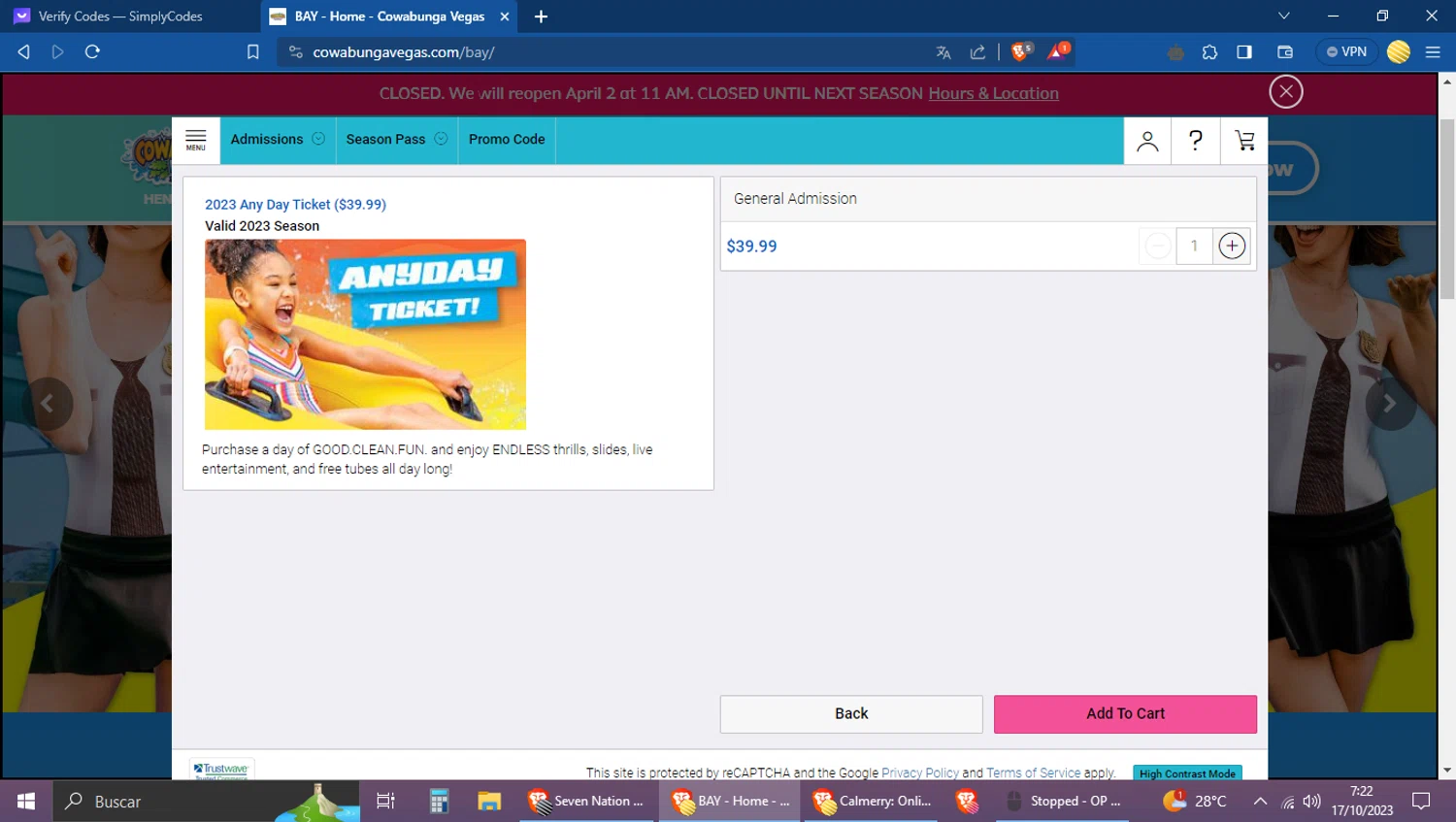The height and width of the screenshot is (822, 1456).
Task: Click the next slide arrow on carousel
Action: 1390,403
